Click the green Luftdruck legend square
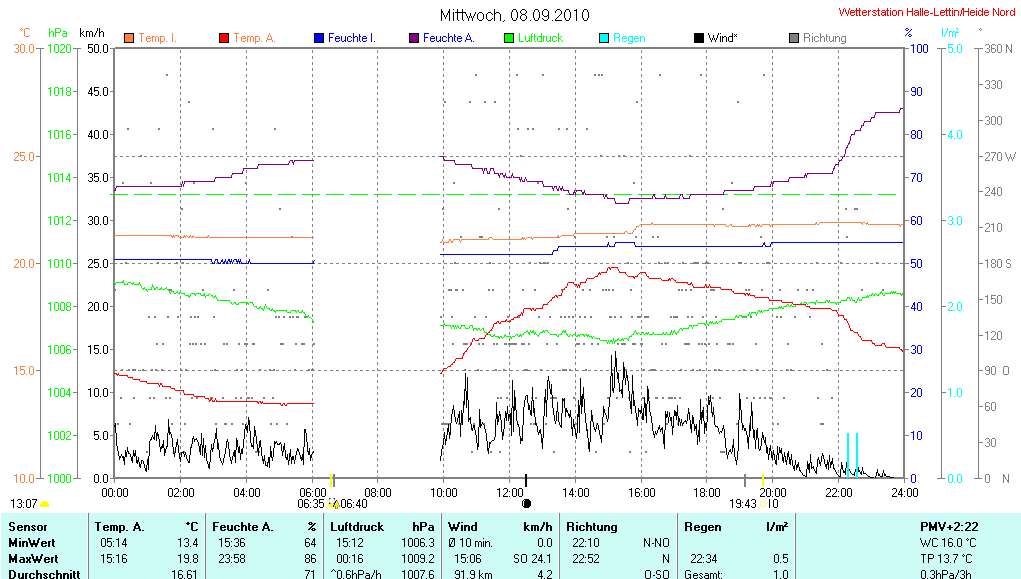Viewport: 1021px width, 579px height. (x=509, y=38)
